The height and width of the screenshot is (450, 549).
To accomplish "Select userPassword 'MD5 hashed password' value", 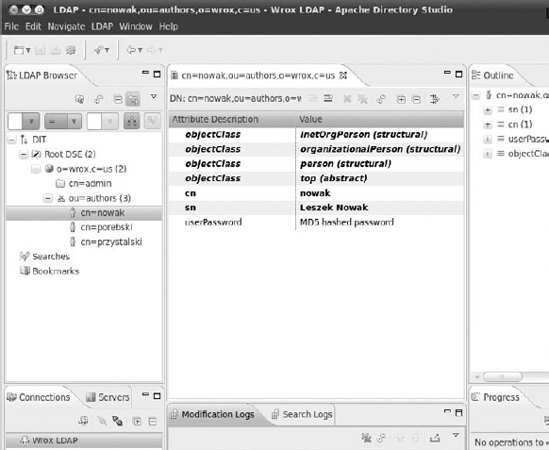I will click(x=347, y=222).
